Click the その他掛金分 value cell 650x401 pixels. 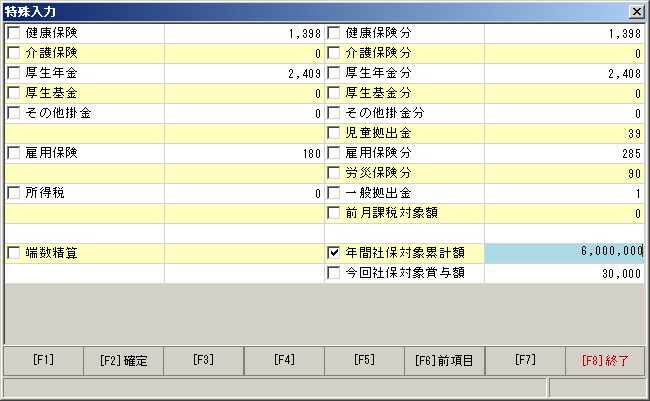pos(564,113)
